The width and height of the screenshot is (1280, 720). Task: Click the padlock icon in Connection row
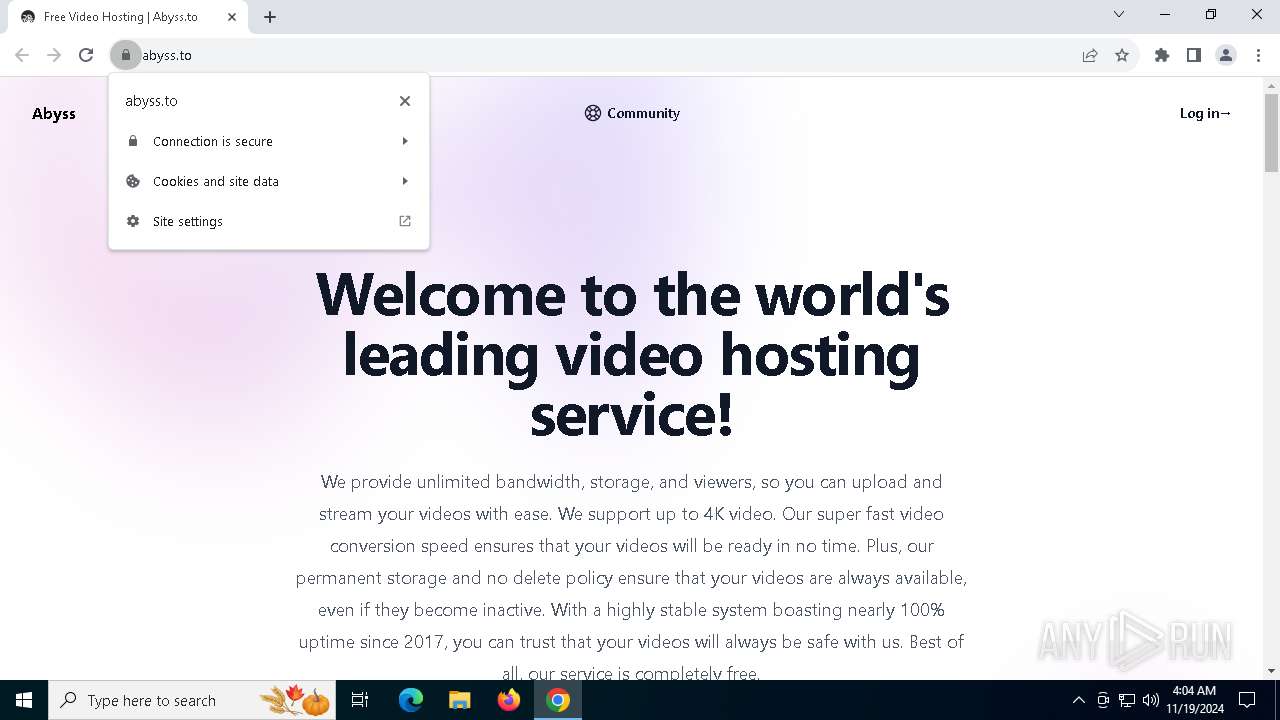coord(133,141)
